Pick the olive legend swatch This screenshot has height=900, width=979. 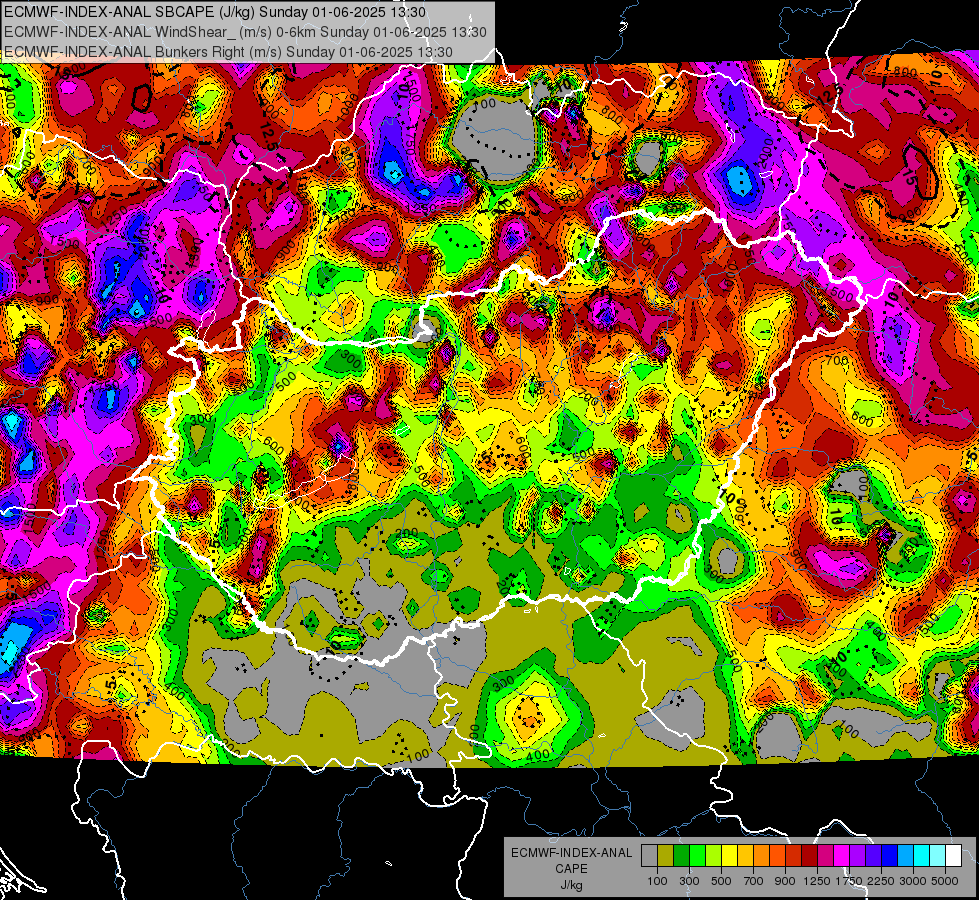[x=666, y=855]
